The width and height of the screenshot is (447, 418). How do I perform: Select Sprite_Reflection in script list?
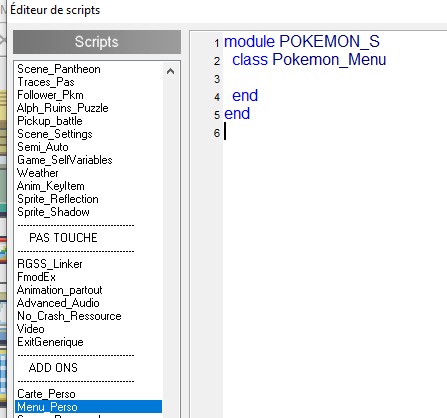click(x=58, y=199)
